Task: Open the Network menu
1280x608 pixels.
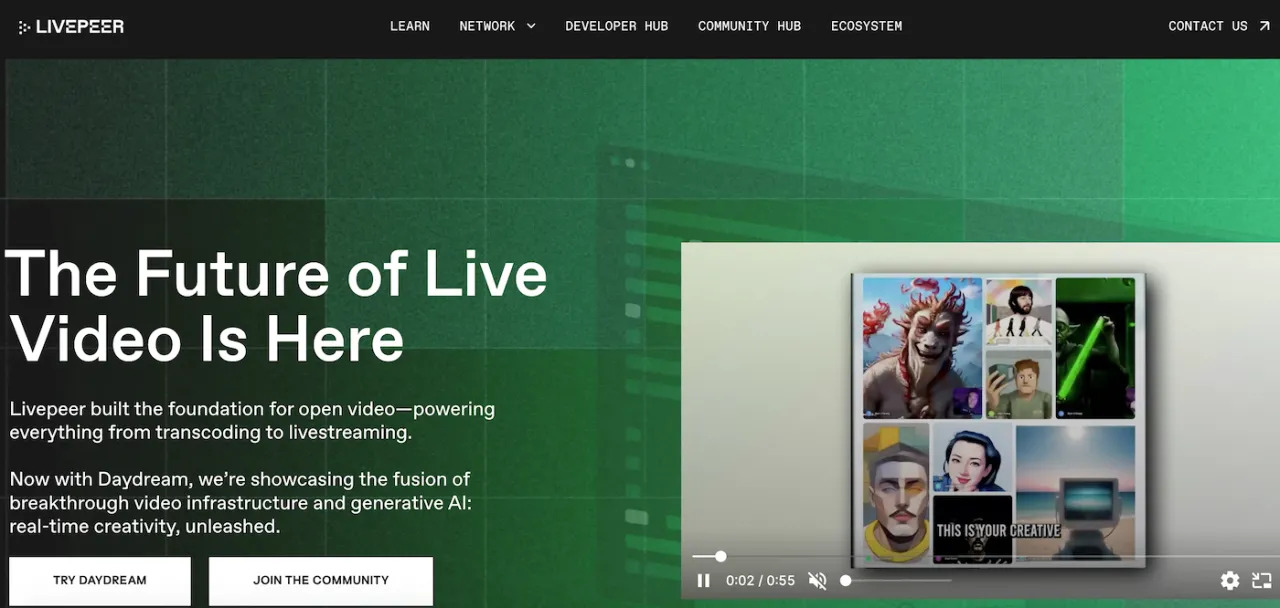Action: click(487, 26)
